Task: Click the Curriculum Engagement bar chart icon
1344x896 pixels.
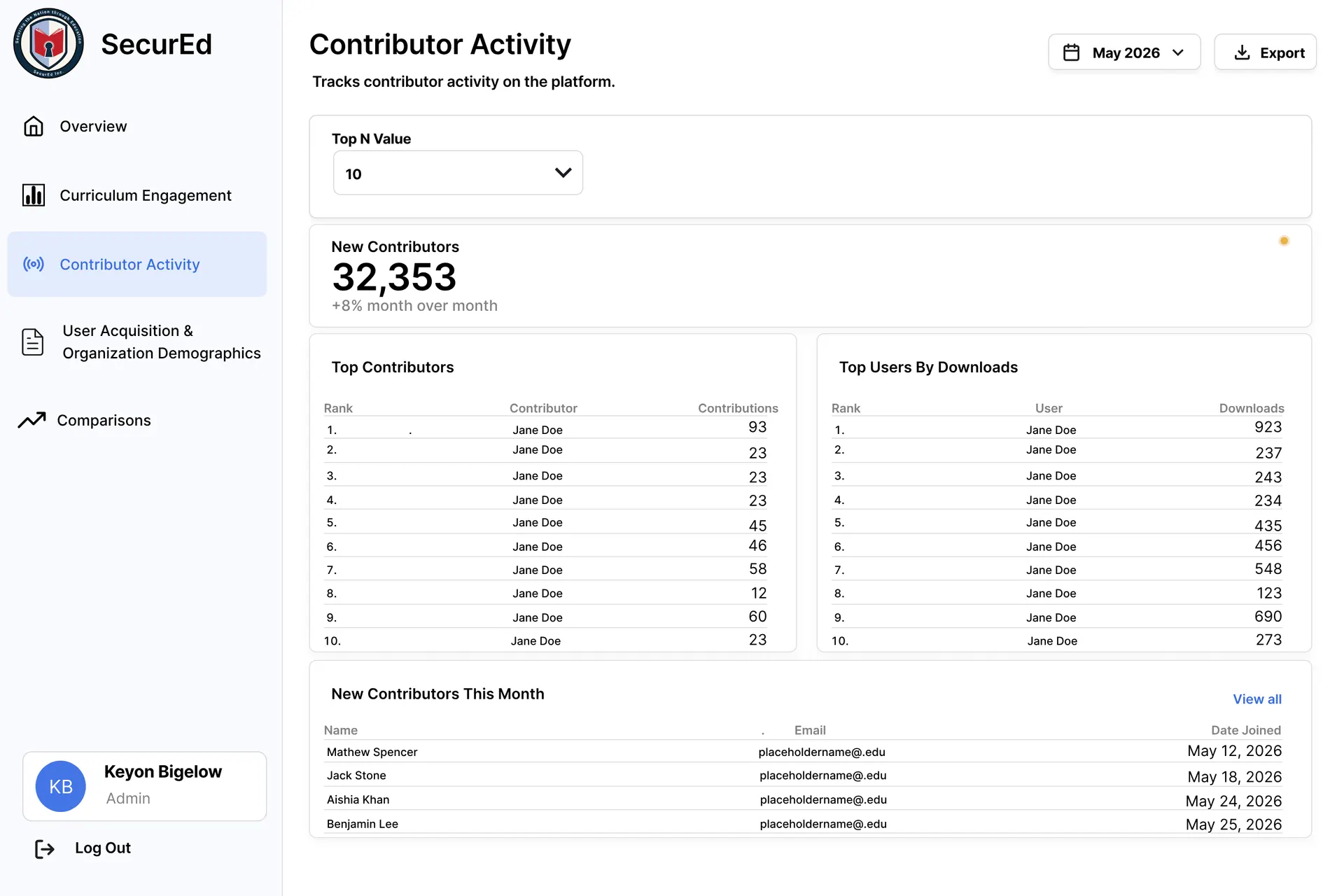Action: [34, 195]
